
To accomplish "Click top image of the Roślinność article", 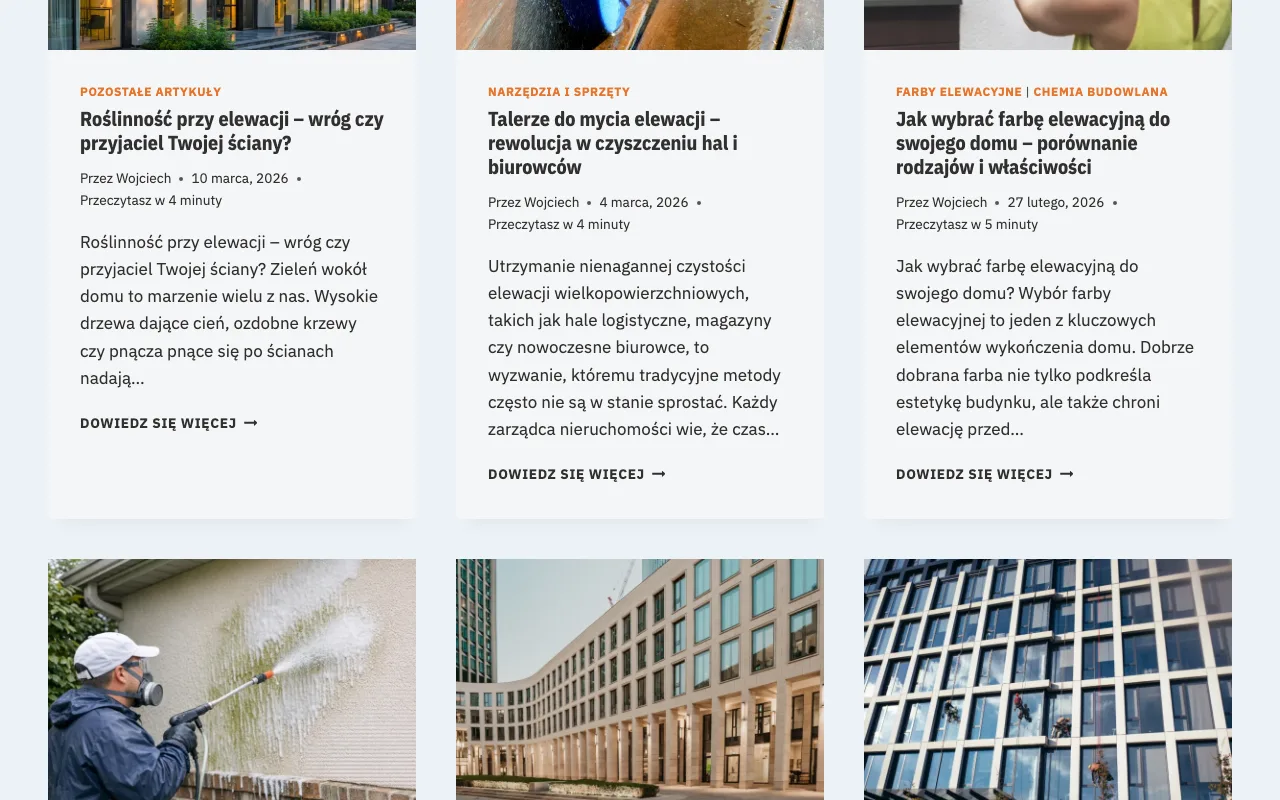I will (232, 25).
